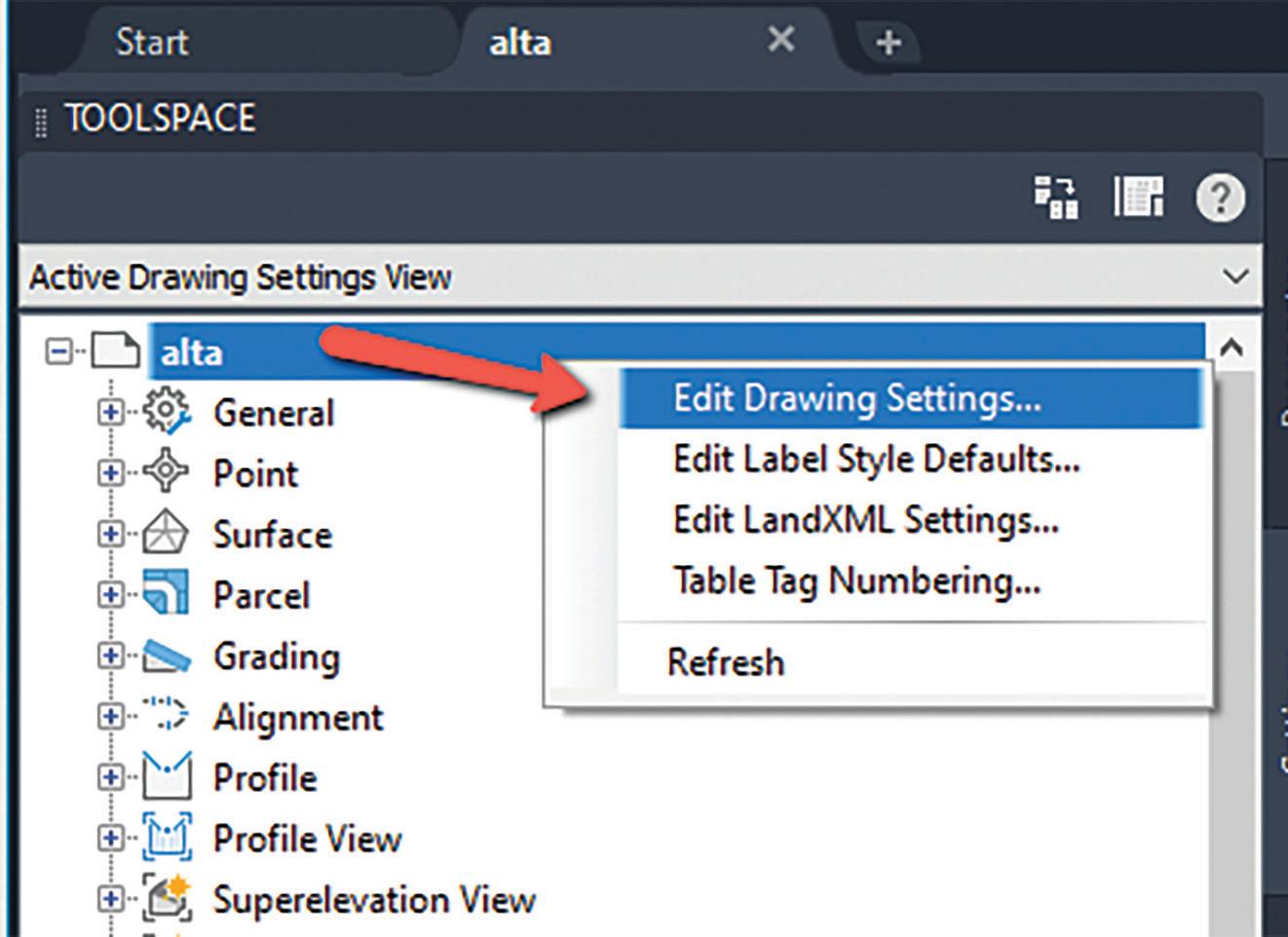Open the Toolspace help icon
1288x937 pixels.
coord(1220,198)
